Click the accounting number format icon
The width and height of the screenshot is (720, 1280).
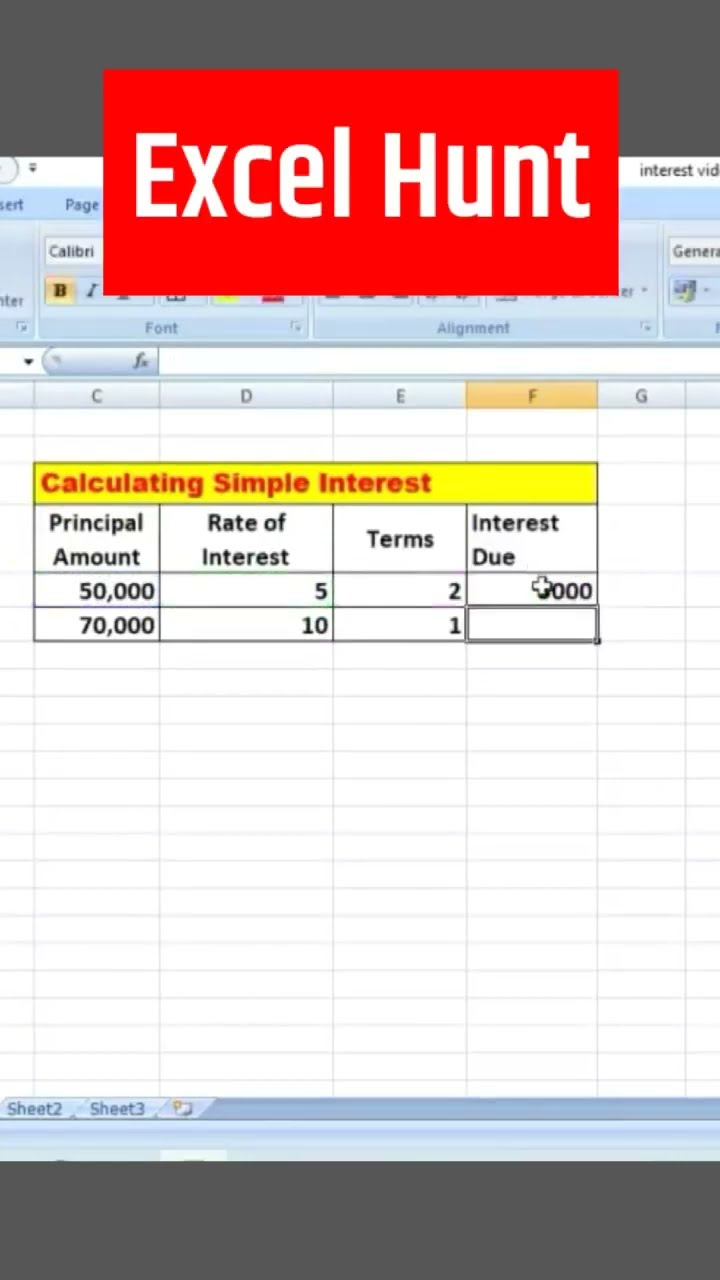point(685,291)
